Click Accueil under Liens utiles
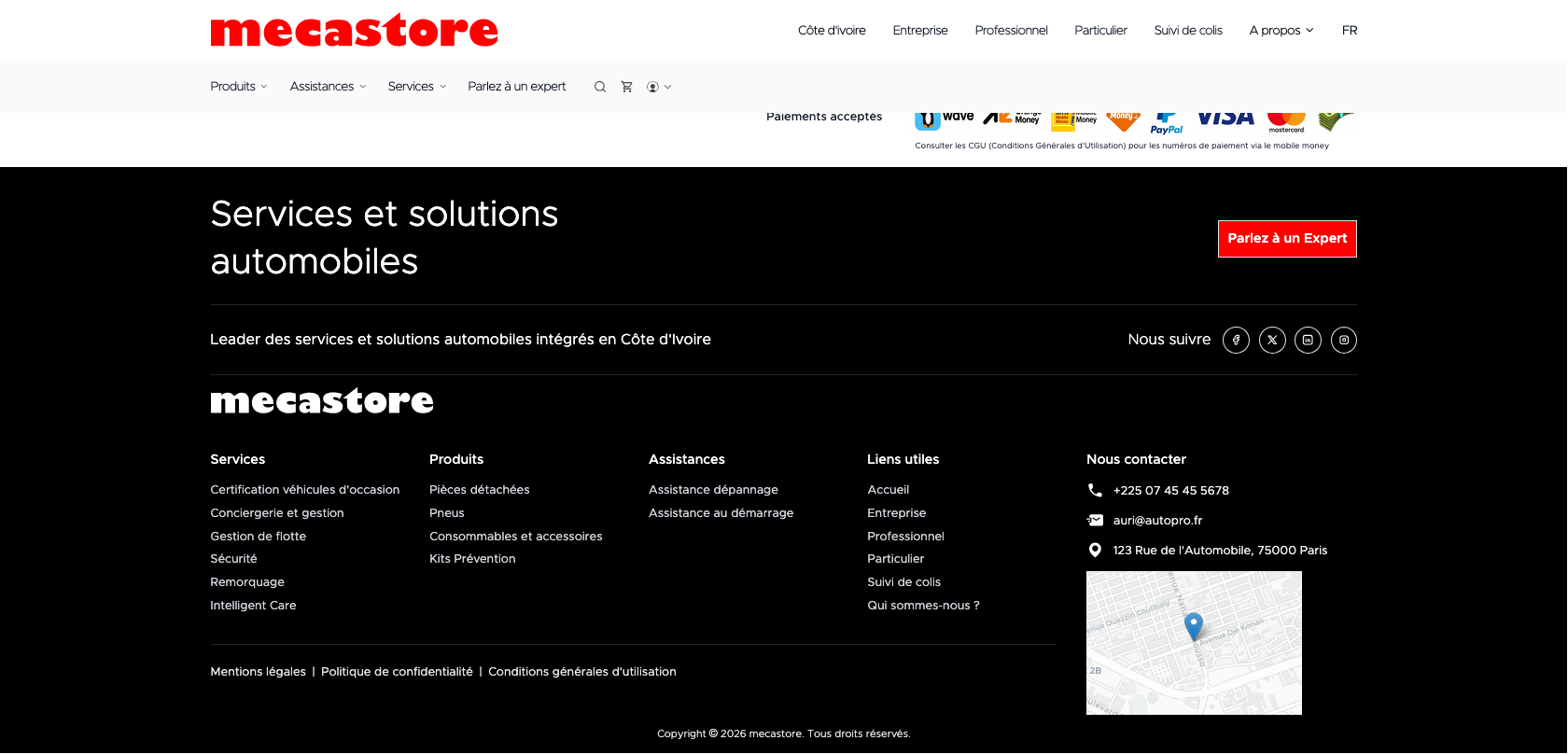This screenshot has height=754, width=1568. (889, 490)
